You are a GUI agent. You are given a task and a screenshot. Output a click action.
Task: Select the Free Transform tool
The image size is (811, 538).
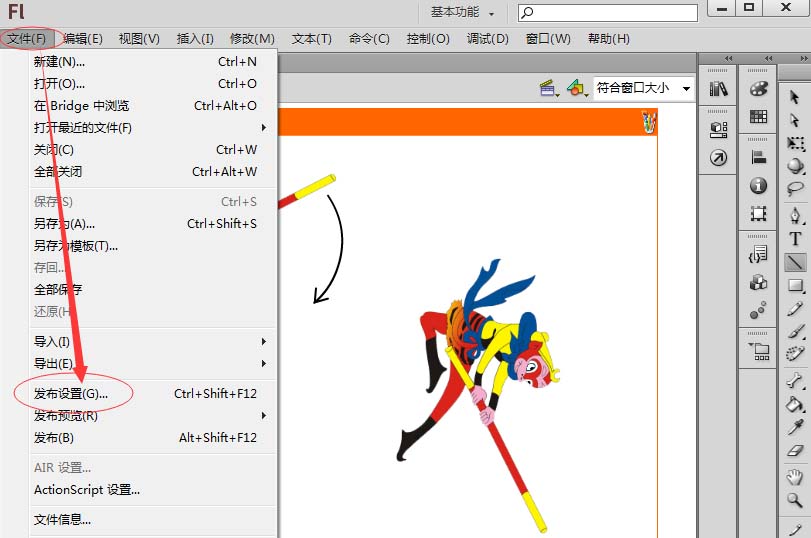point(795,143)
